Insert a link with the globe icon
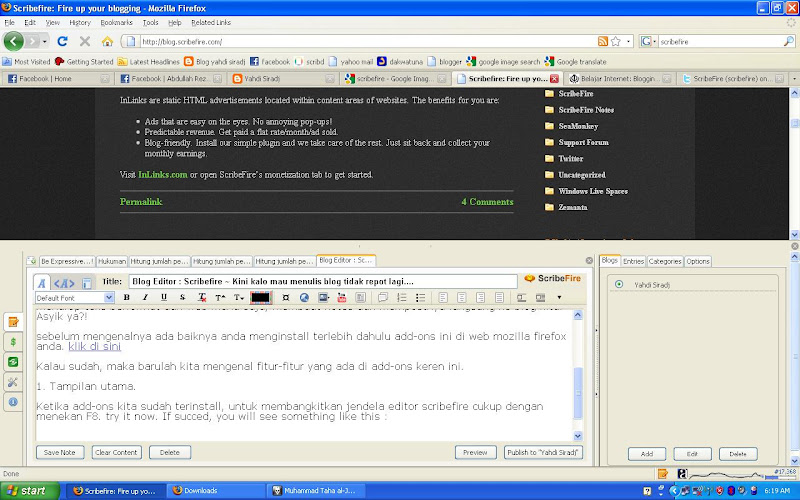 click(x=304, y=297)
